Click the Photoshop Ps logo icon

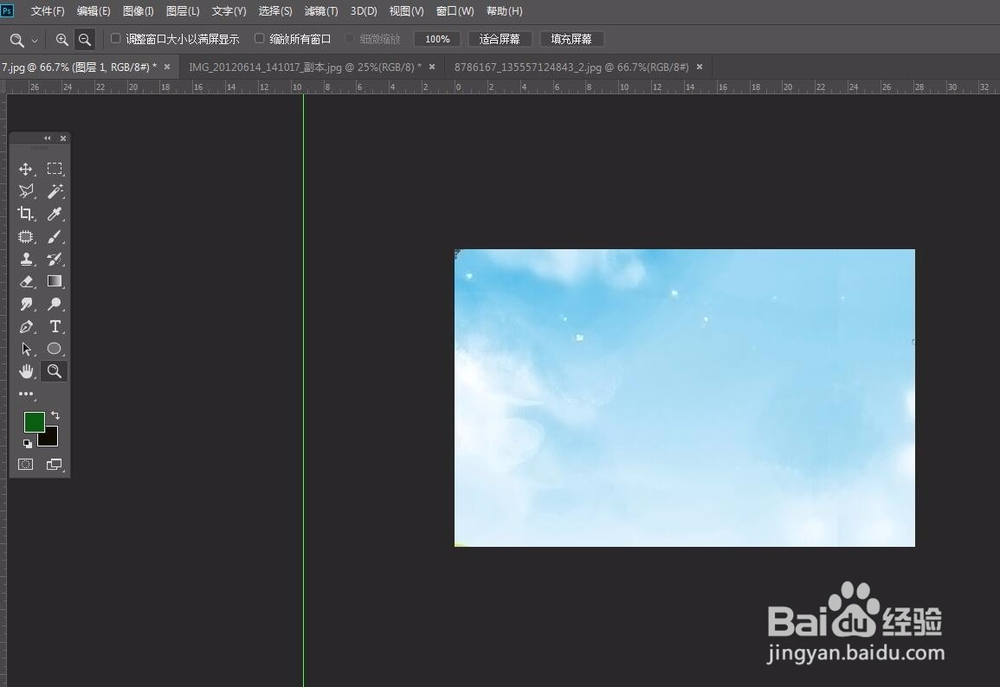click(7, 11)
